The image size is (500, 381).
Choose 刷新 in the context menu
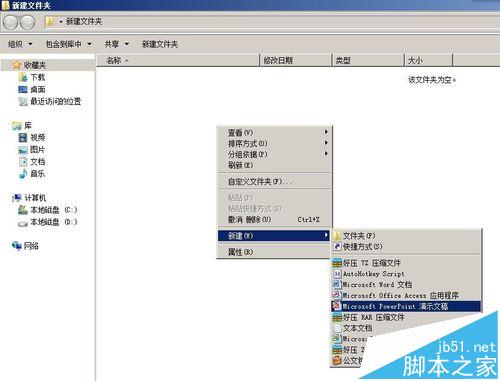(274, 165)
